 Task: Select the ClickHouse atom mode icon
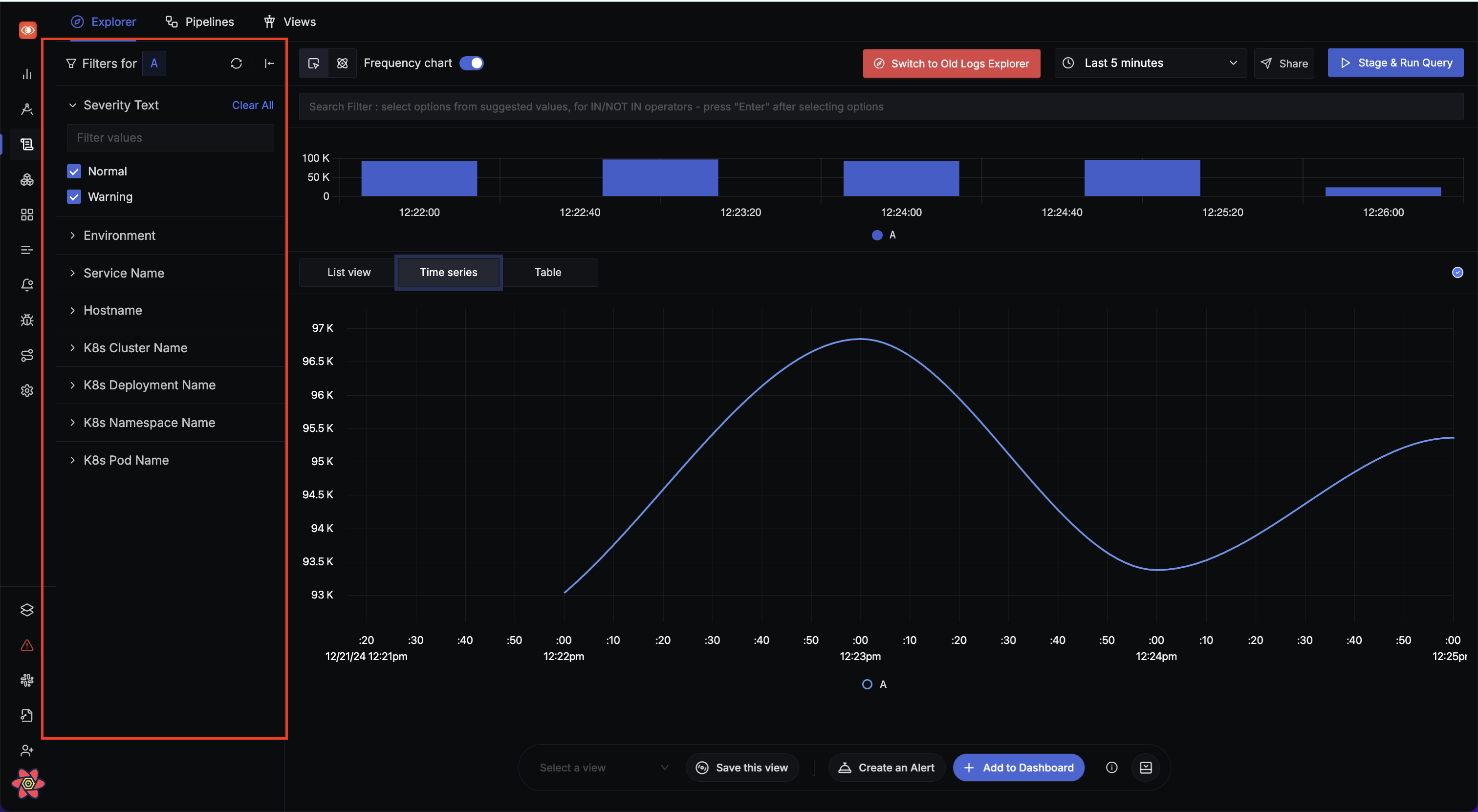coord(343,63)
